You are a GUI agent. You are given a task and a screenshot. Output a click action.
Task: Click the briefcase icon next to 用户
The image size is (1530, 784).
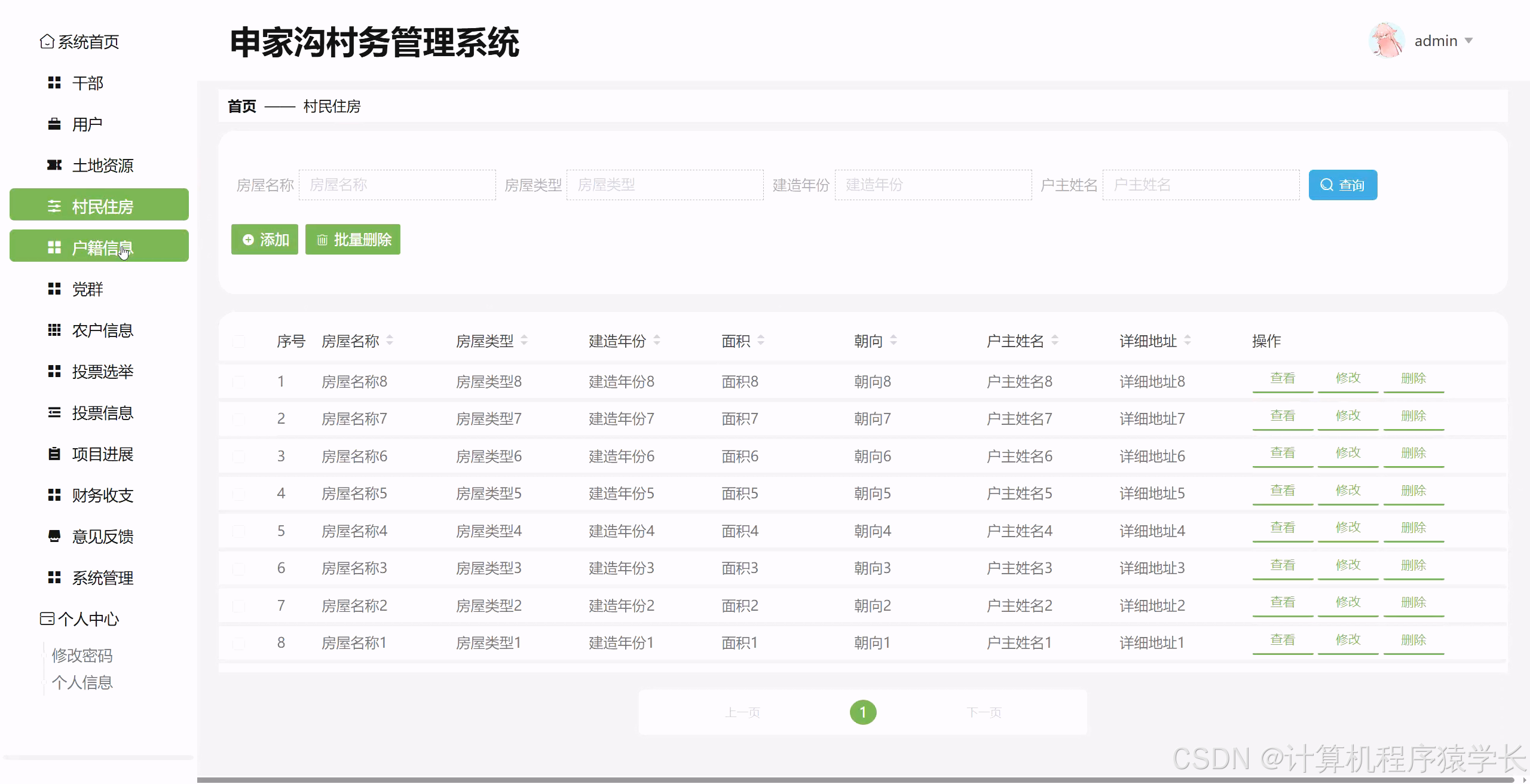[x=54, y=124]
